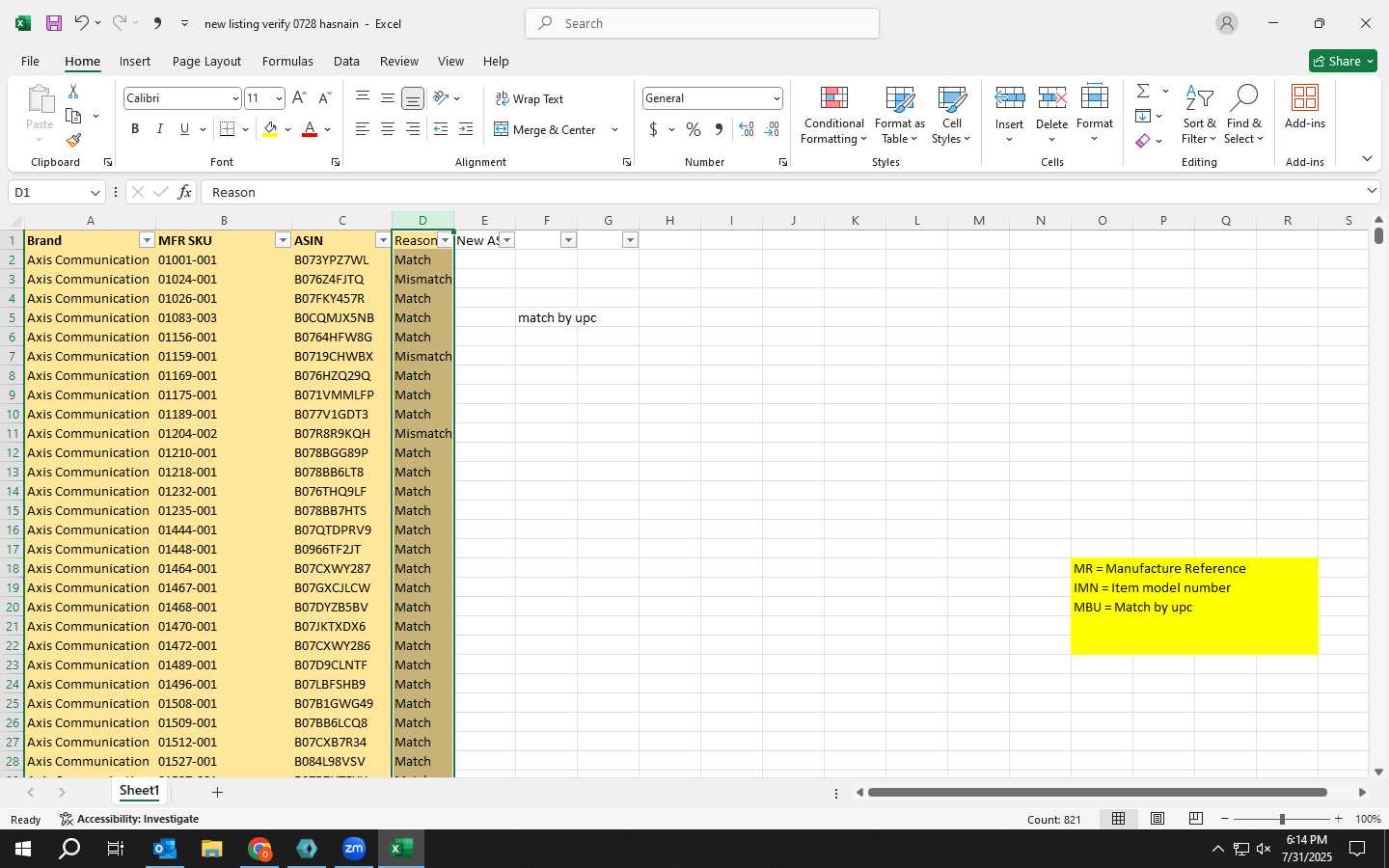1389x868 pixels.
Task: Increase Decimal places button
Action: [x=747, y=129]
